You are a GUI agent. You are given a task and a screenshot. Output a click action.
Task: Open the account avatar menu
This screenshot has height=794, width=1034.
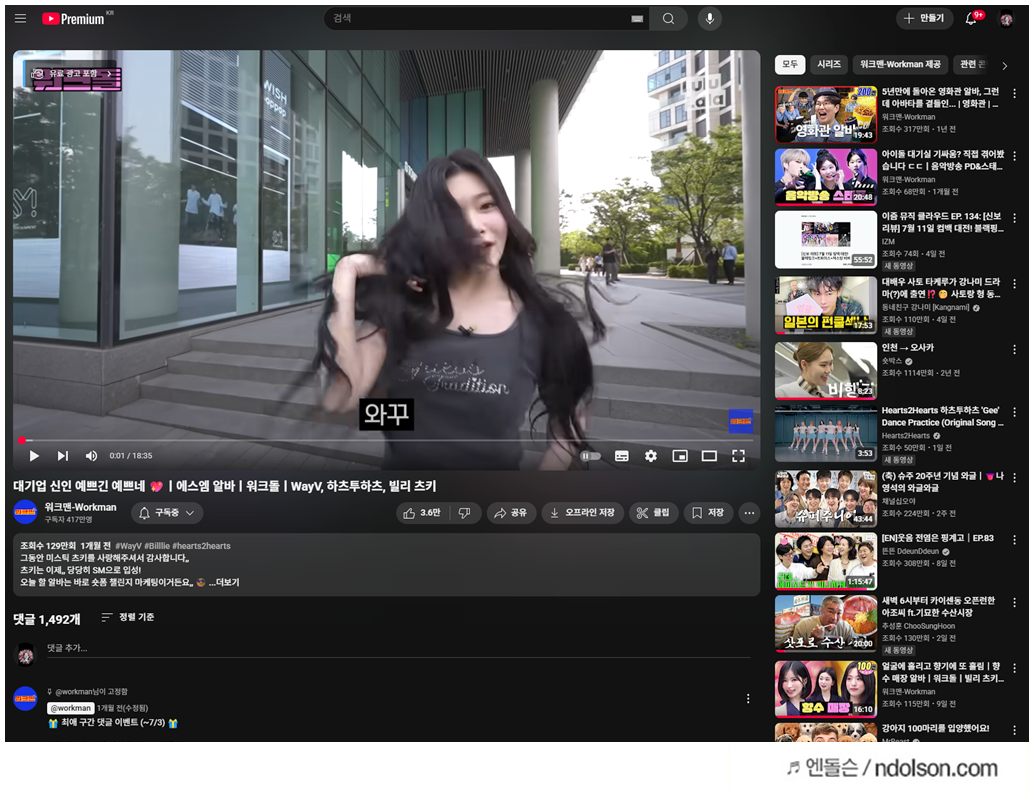tap(1006, 19)
